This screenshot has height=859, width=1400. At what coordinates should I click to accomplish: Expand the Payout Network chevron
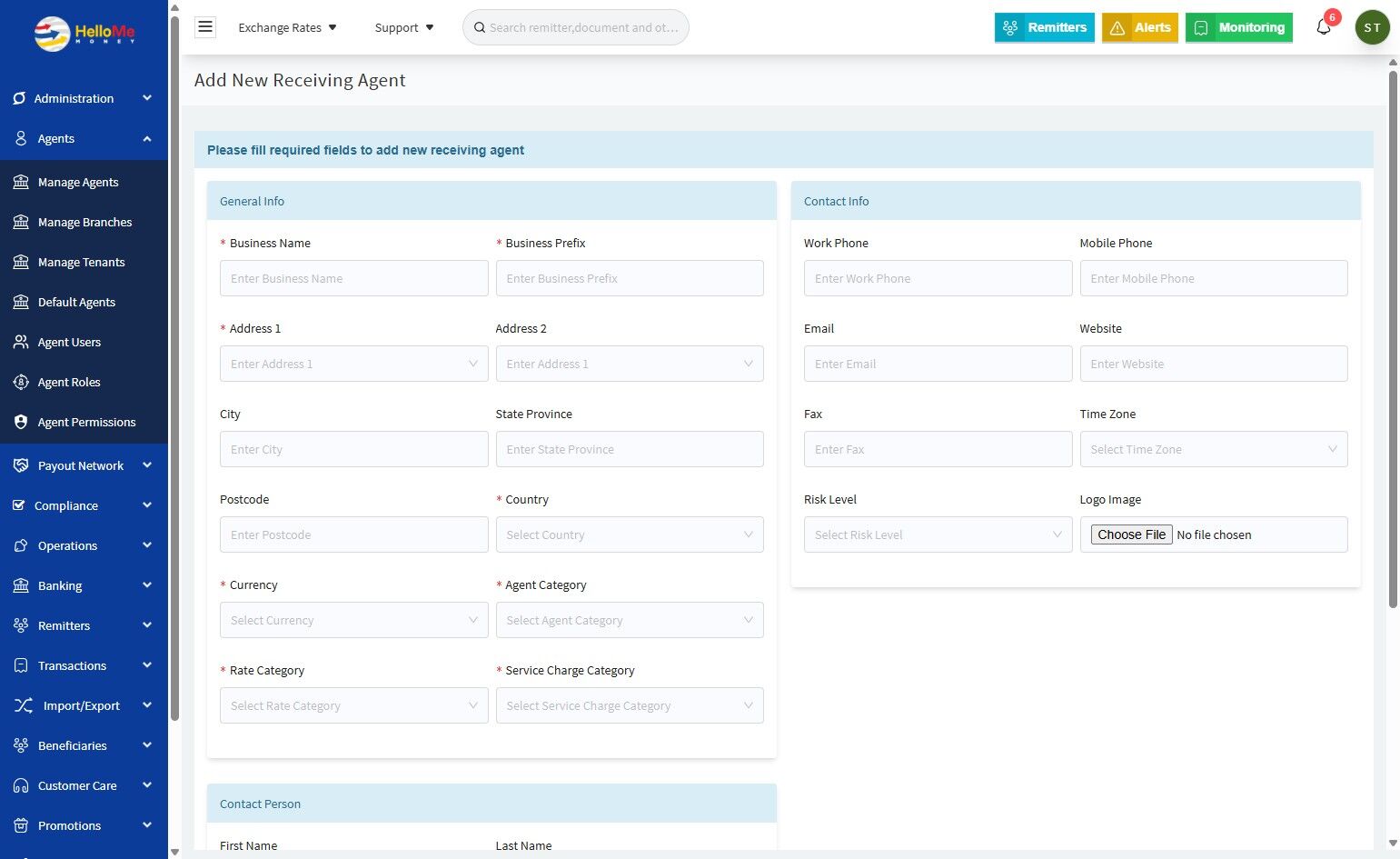click(147, 465)
